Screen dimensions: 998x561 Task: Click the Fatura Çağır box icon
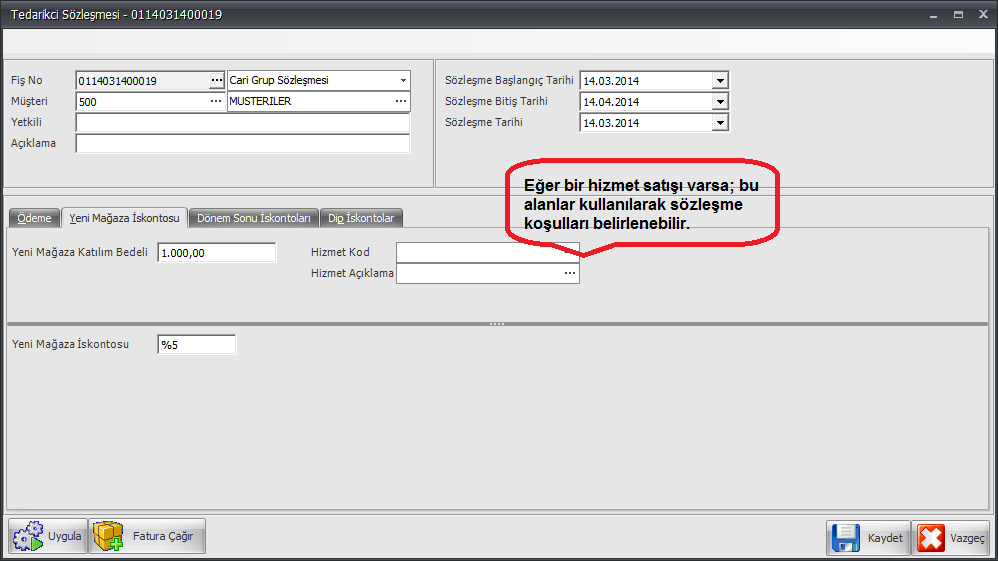tap(108, 537)
